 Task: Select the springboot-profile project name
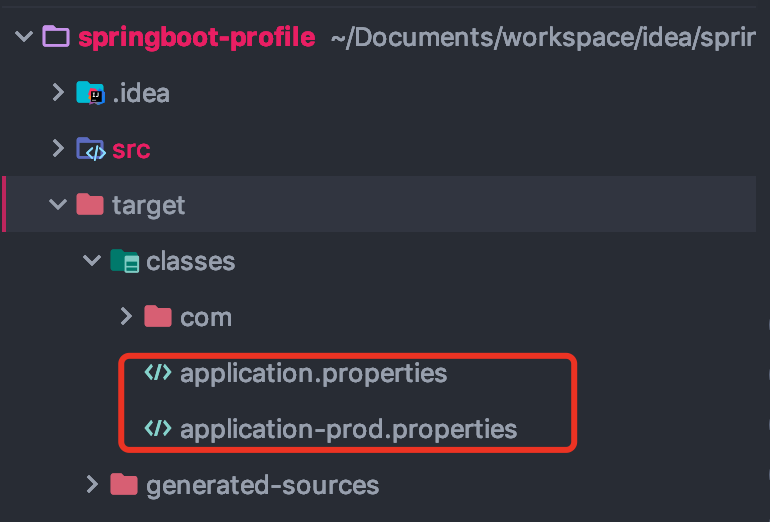tap(196, 38)
